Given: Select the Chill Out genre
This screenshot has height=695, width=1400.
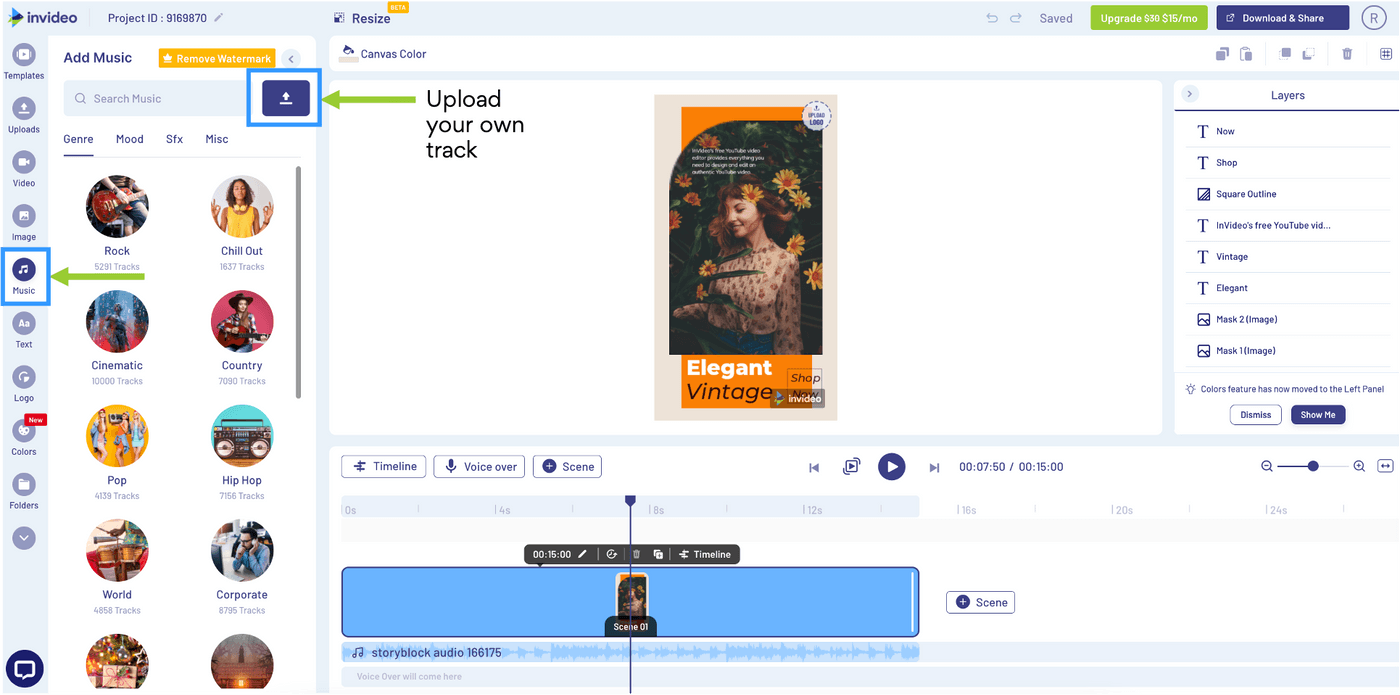Looking at the screenshot, I should pyautogui.click(x=242, y=207).
